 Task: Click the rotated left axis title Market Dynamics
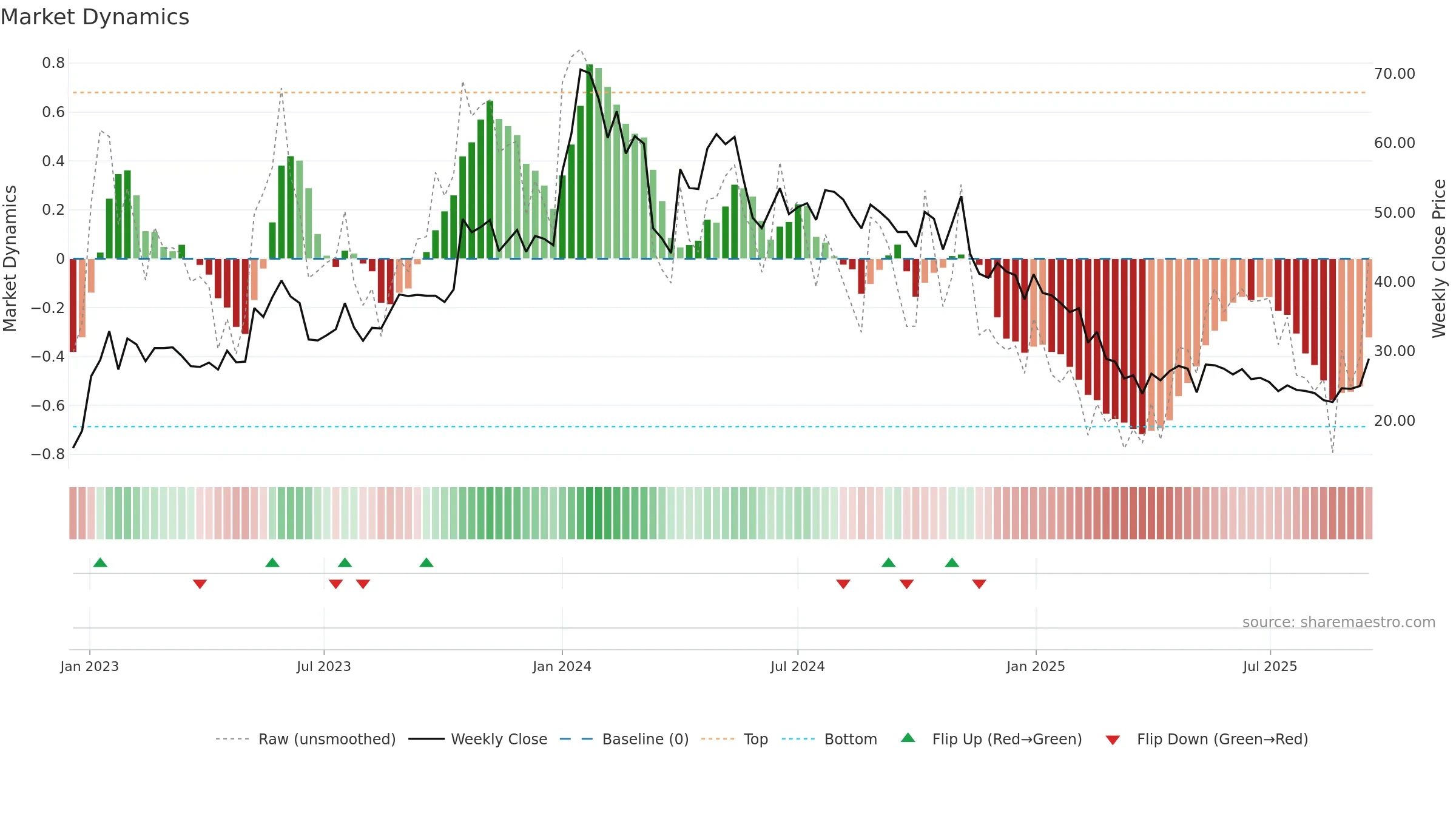click(10, 258)
